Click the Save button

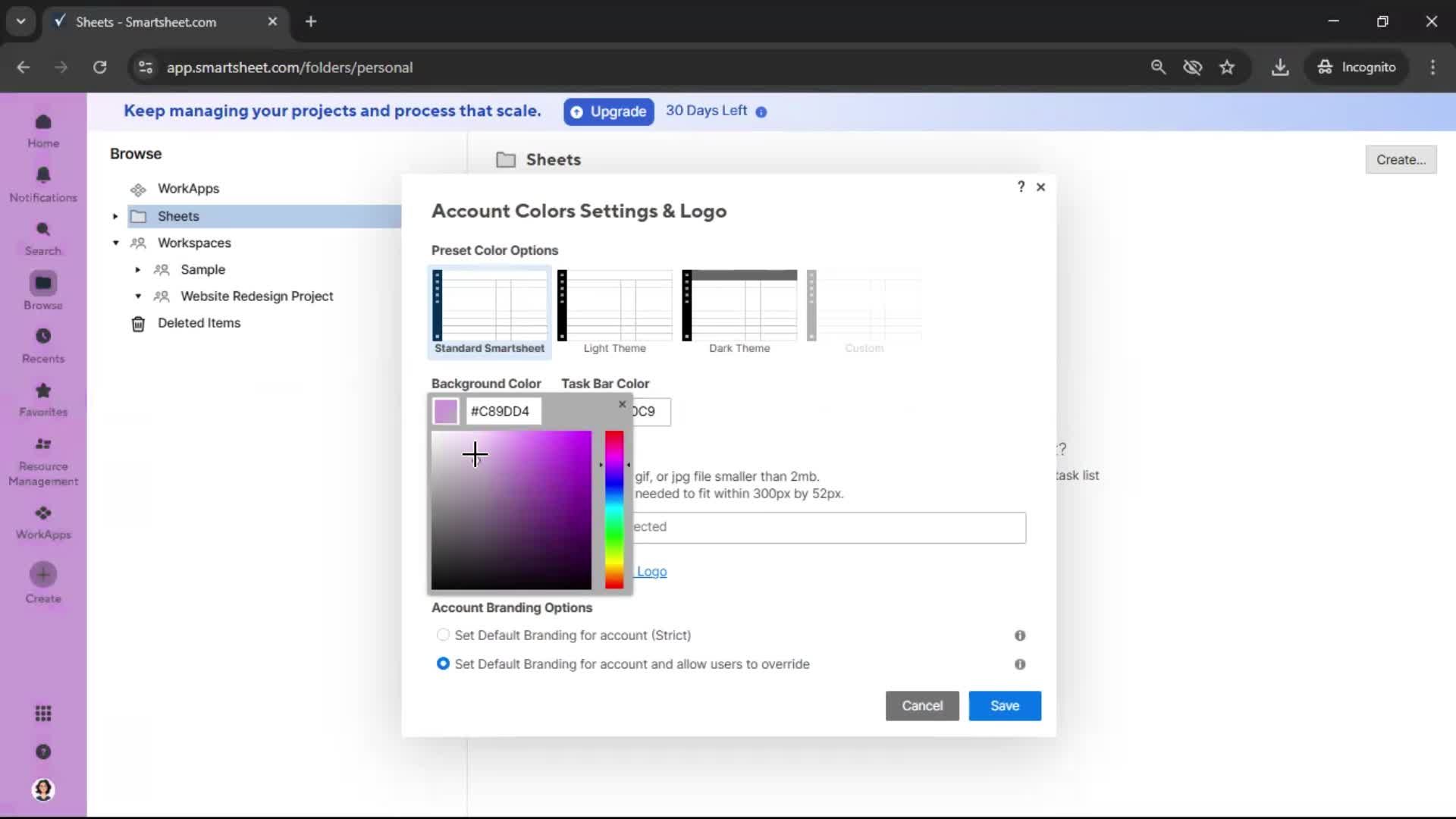(1004, 705)
